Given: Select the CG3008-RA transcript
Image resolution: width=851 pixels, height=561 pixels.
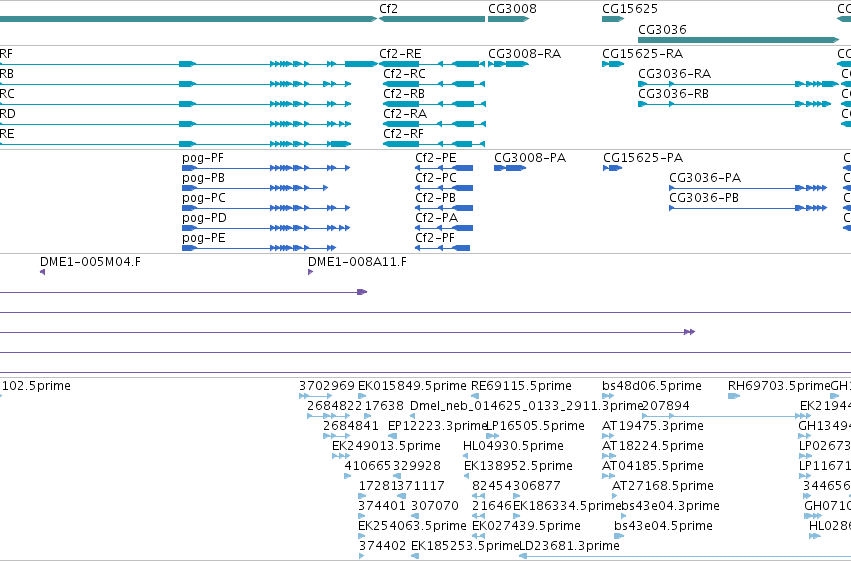Looking at the screenshot, I should tap(509, 64).
